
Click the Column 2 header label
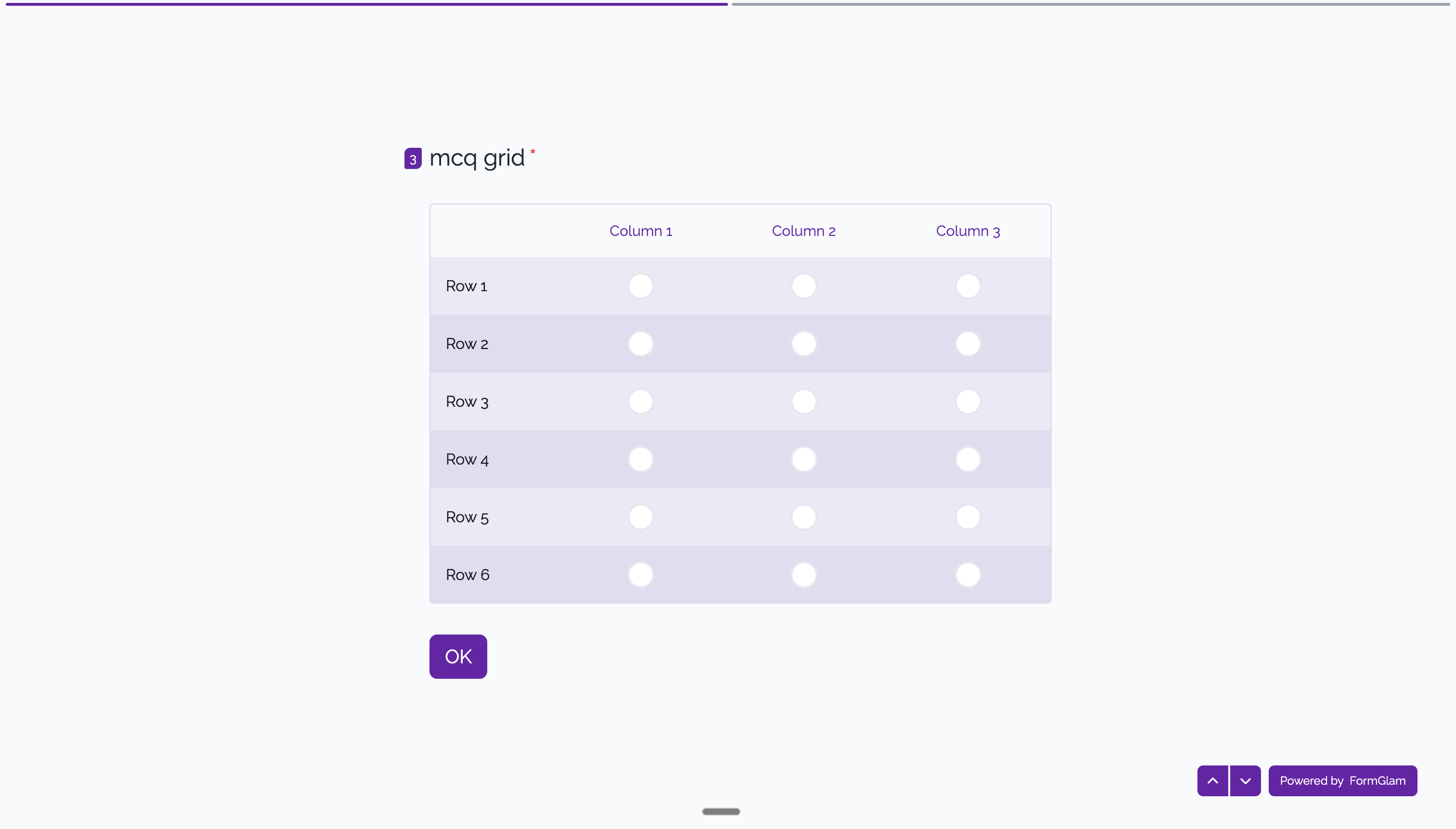[x=803, y=231]
